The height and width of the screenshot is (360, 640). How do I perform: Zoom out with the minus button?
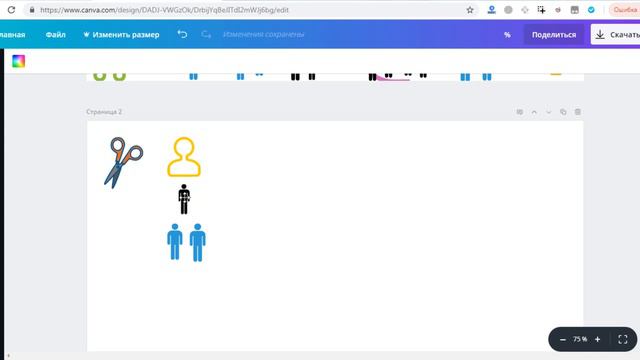tap(563, 339)
